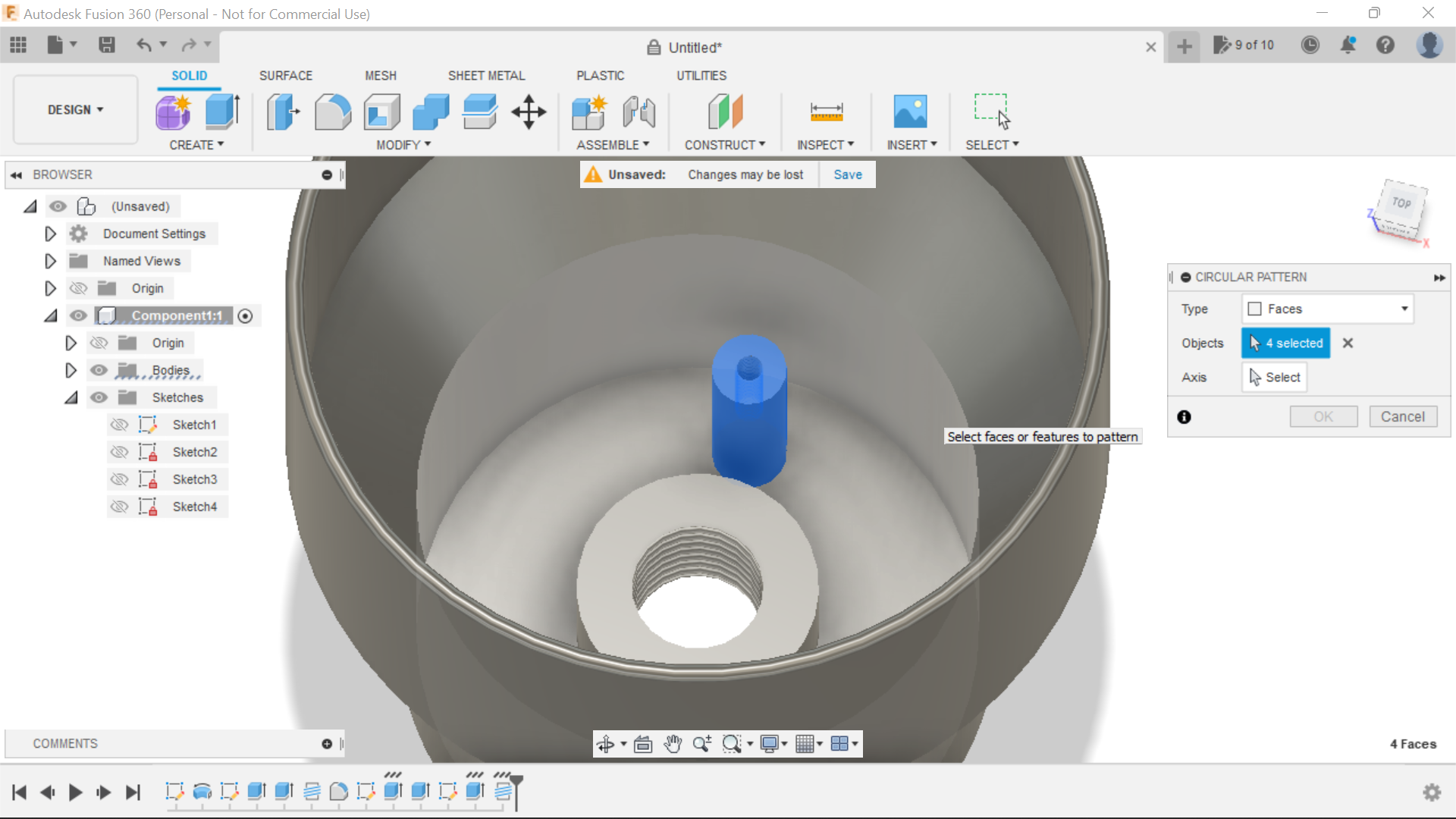Hide the Sketch1 sketch

(x=120, y=425)
